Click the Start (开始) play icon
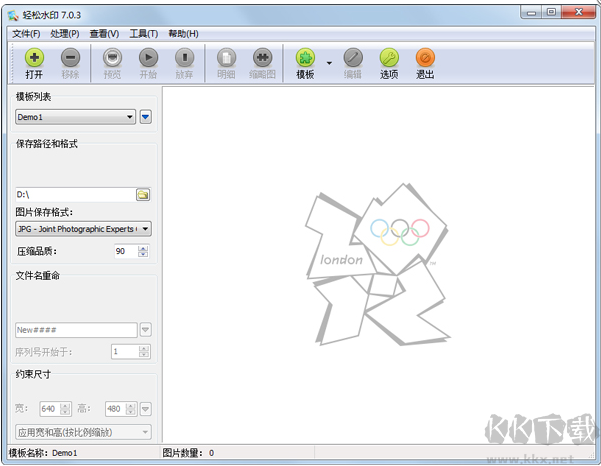This screenshot has height=466, width=601. coord(148,58)
